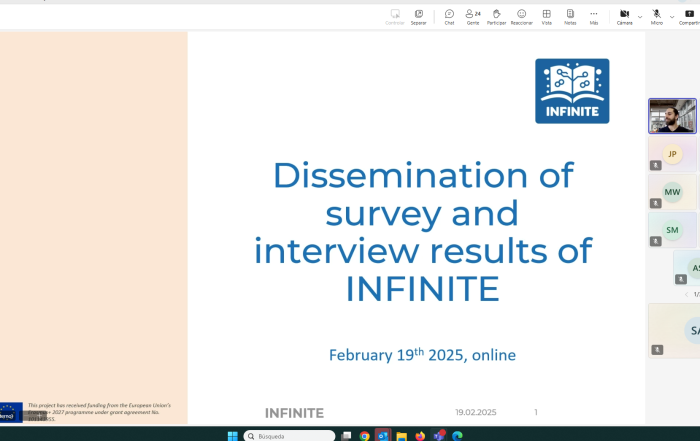
Task: Open Microsoft Teams from the taskbar
Action: pos(438,436)
